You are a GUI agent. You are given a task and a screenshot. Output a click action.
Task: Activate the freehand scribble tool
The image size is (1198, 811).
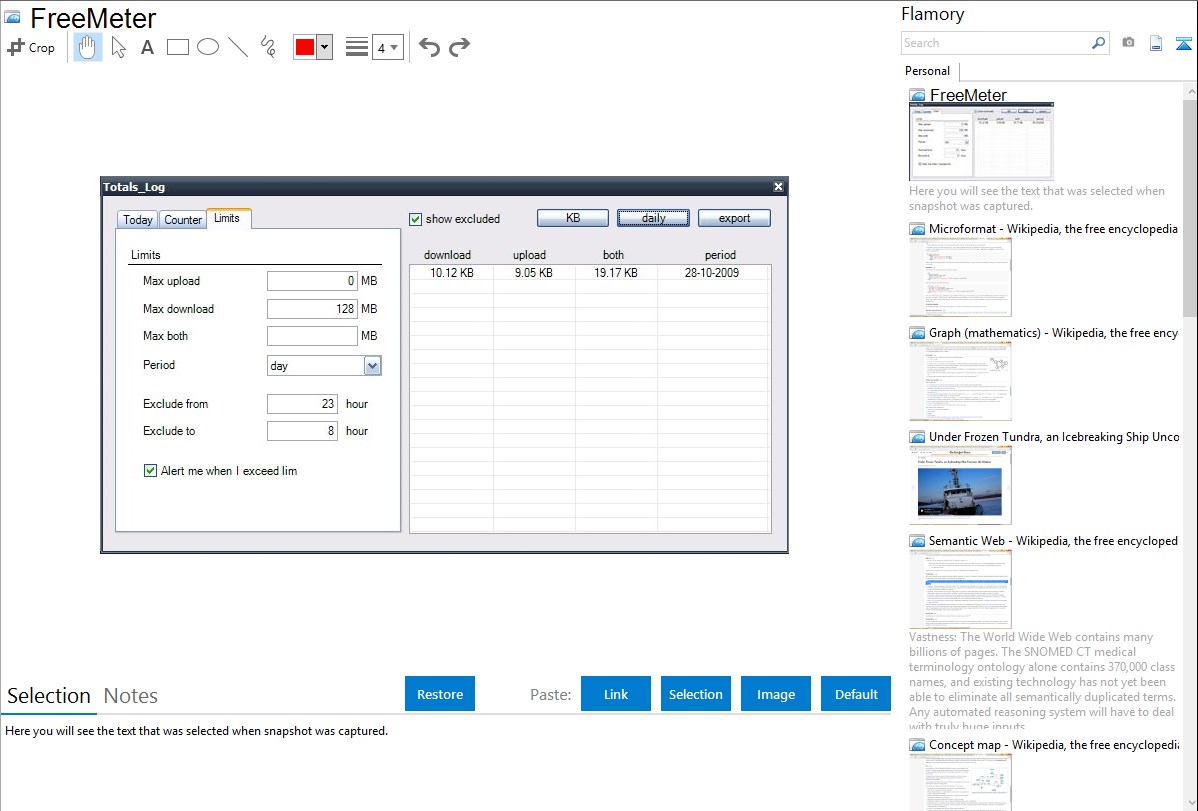(268, 47)
